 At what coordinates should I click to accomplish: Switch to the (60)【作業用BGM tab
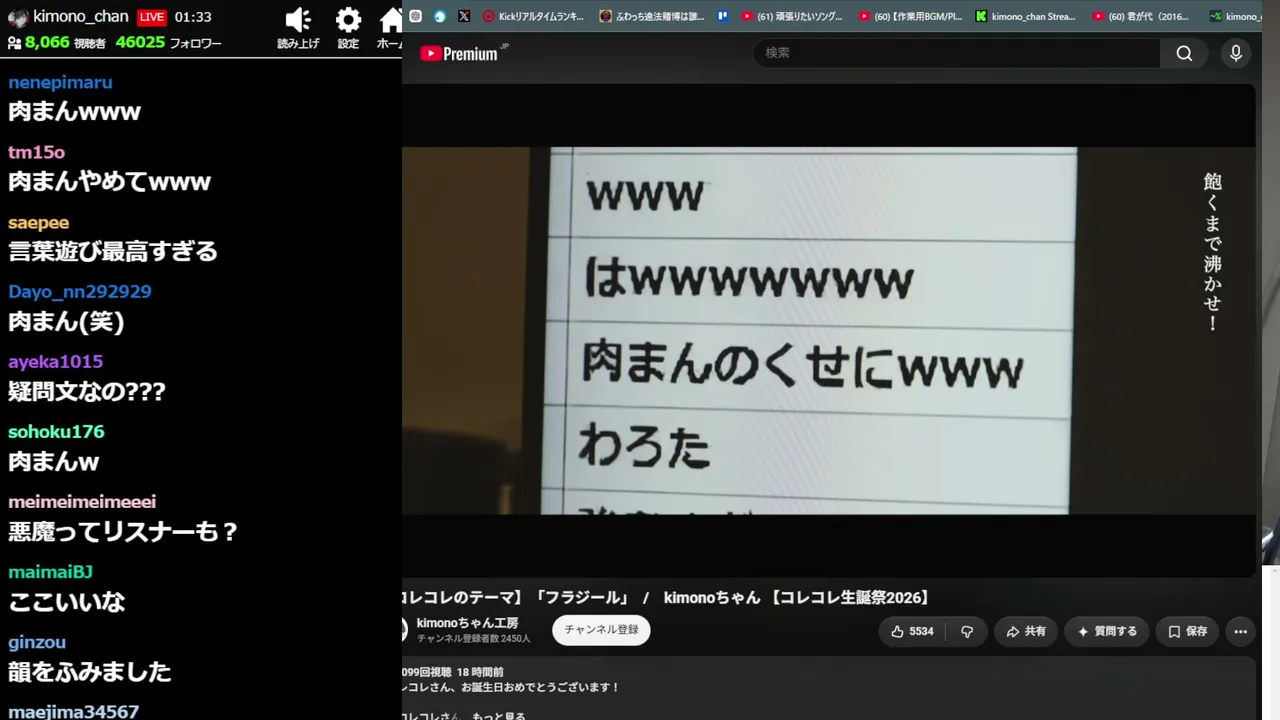click(x=910, y=16)
